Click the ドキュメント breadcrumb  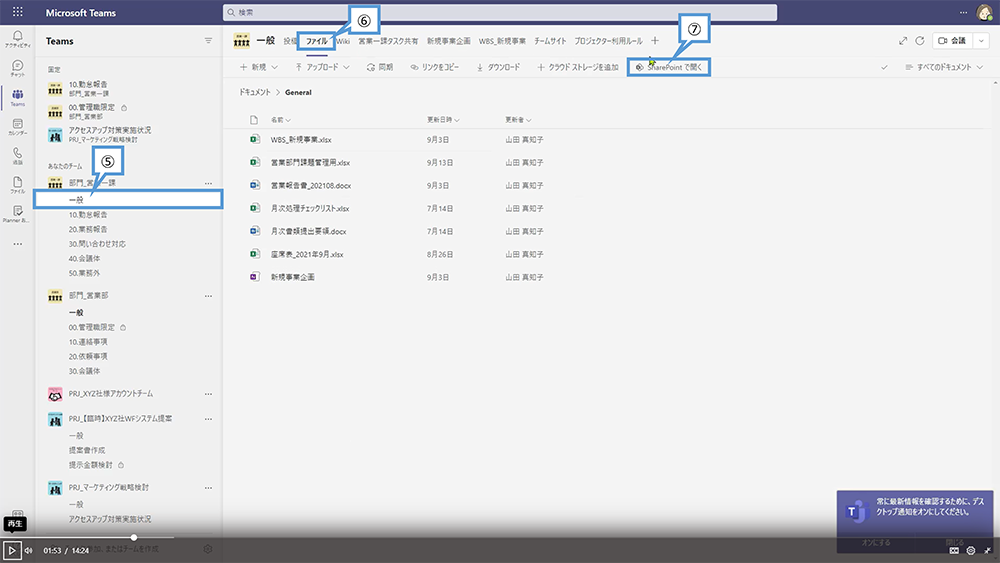click(x=254, y=92)
